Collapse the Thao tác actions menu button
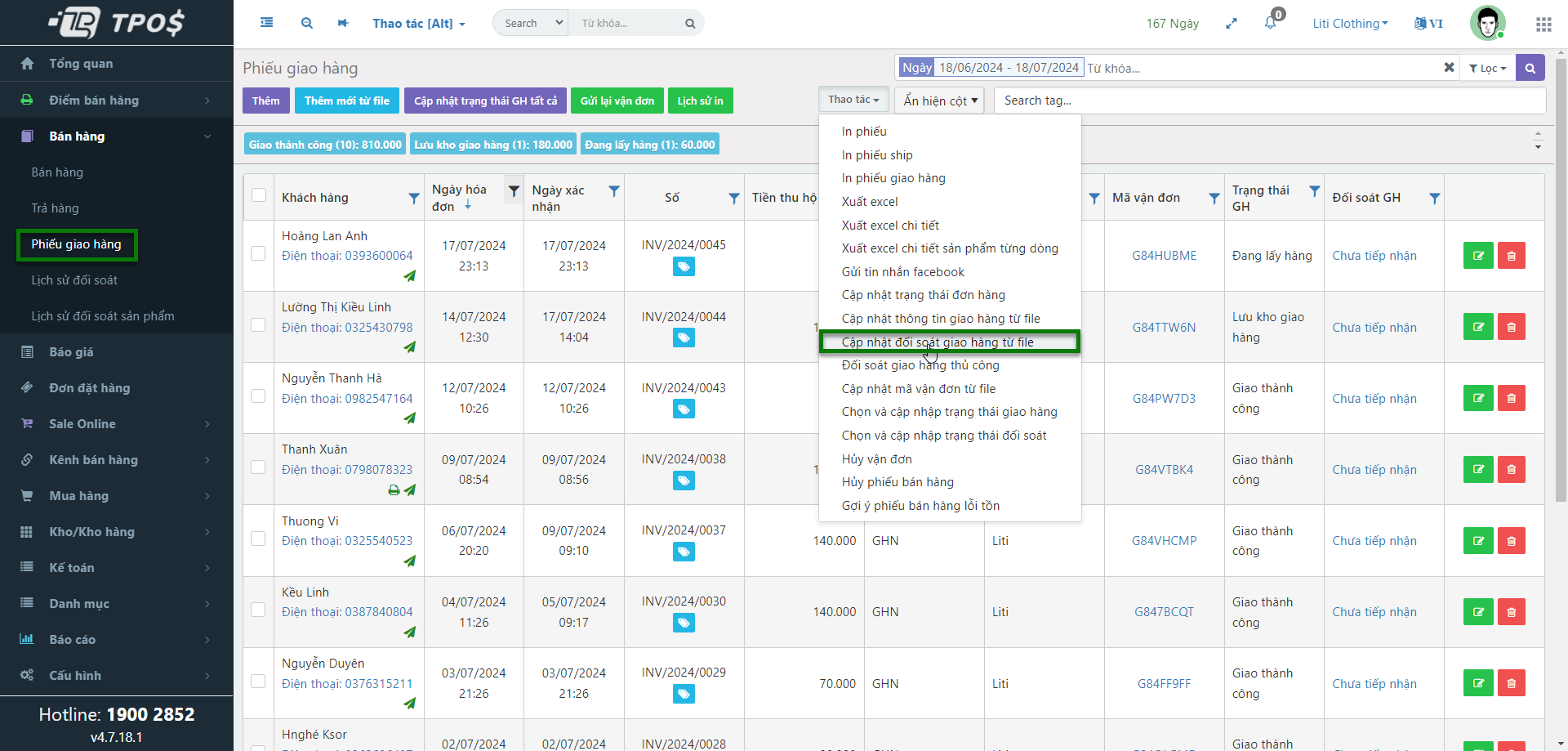 pos(853,100)
